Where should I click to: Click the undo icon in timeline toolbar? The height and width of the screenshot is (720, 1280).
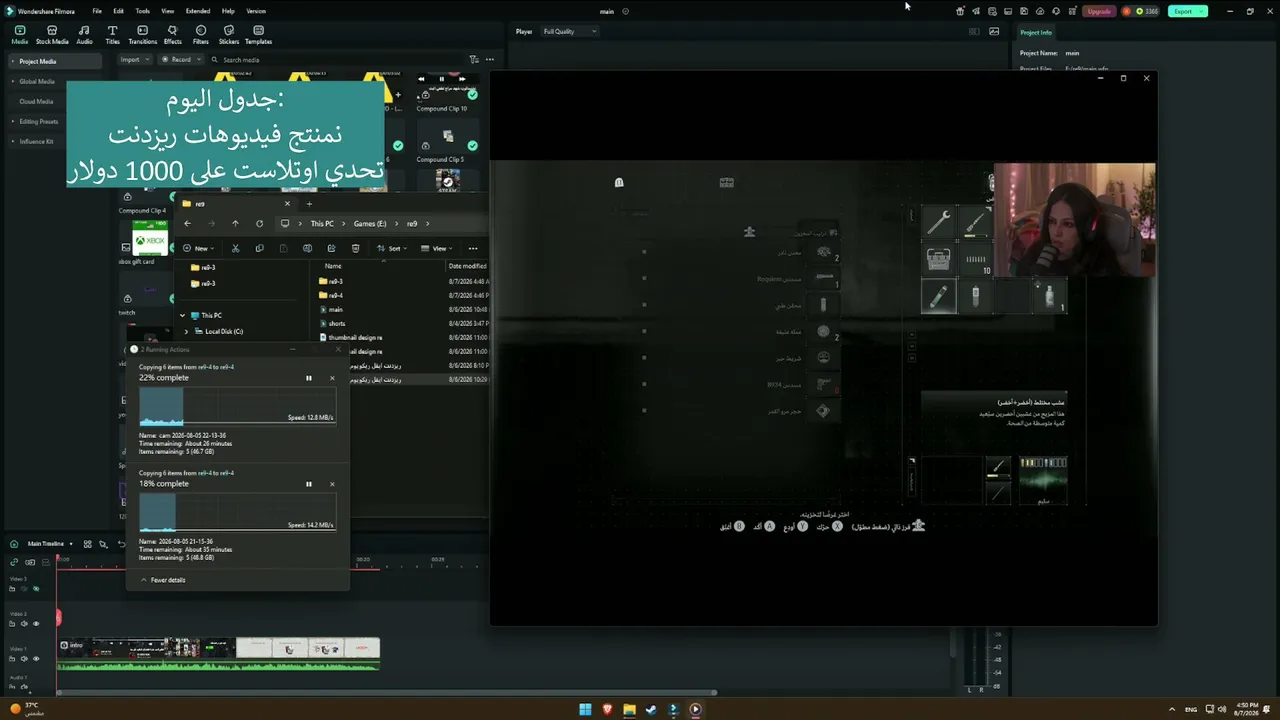[121, 544]
